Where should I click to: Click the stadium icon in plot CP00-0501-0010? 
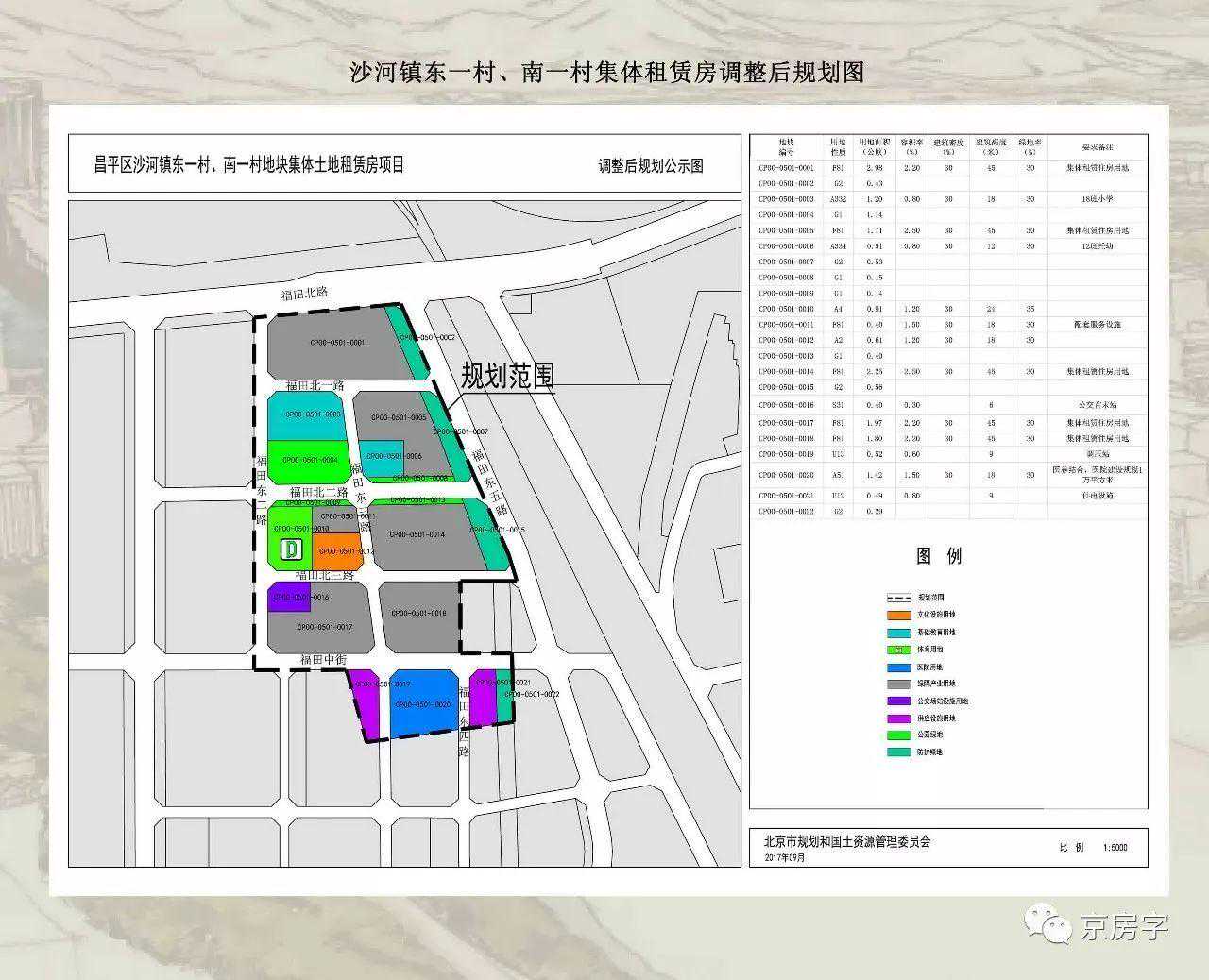(x=291, y=549)
